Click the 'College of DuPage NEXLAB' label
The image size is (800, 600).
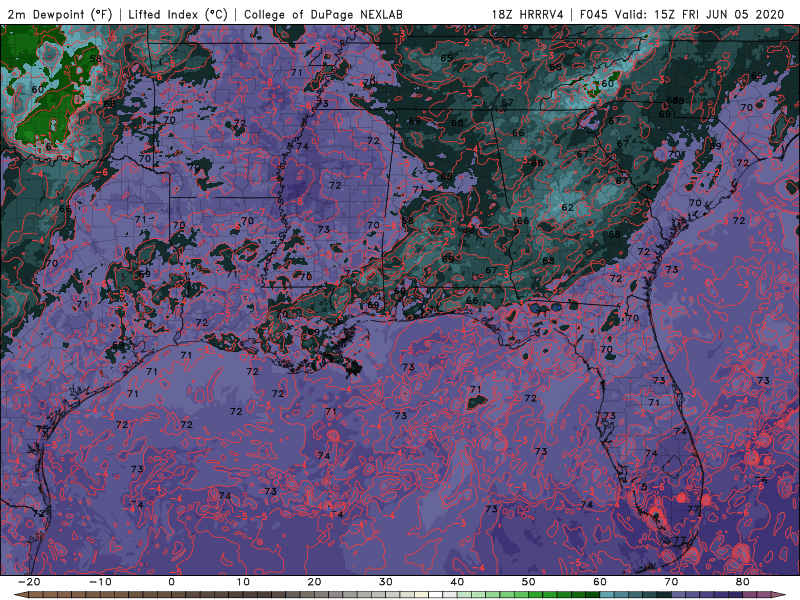pyautogui.click(x=323, y=15)
